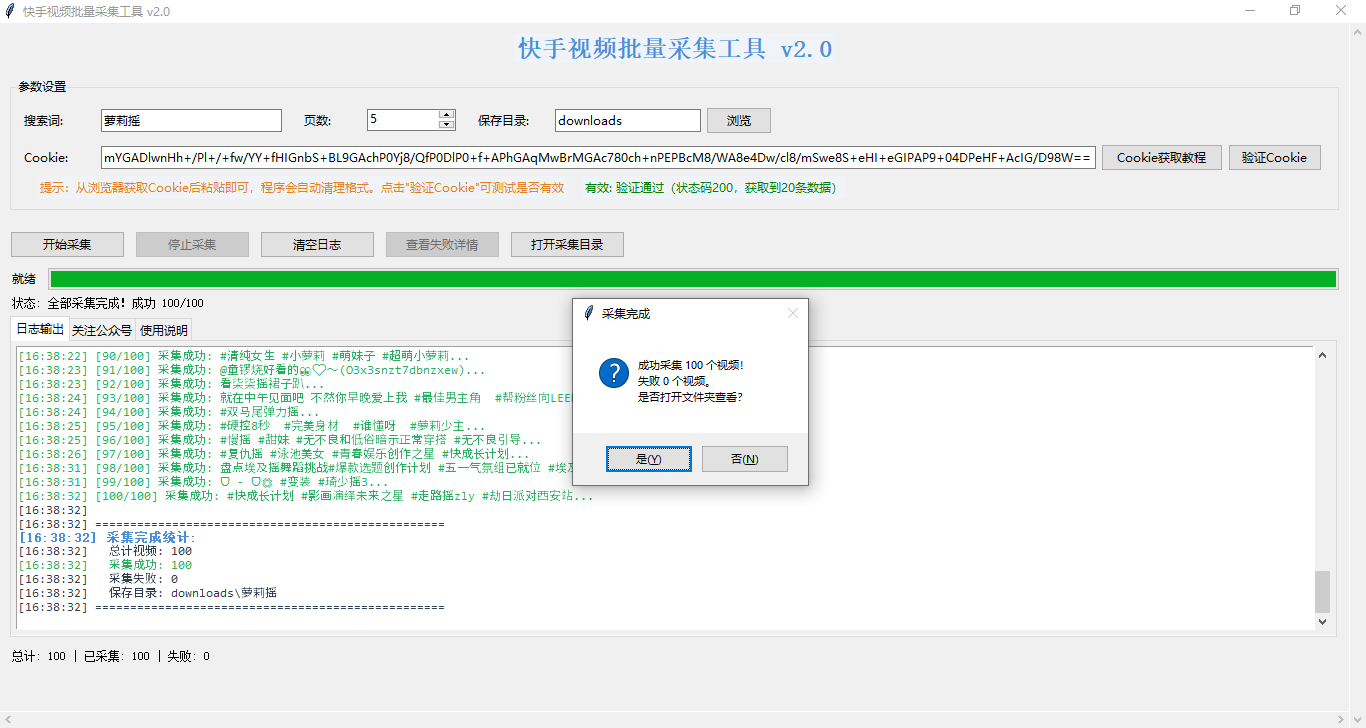This screenshot has width=1366, height=728.
Task: Click the feather icon in the dialog title
Action: pyautogui.click(x=589, y=313)
